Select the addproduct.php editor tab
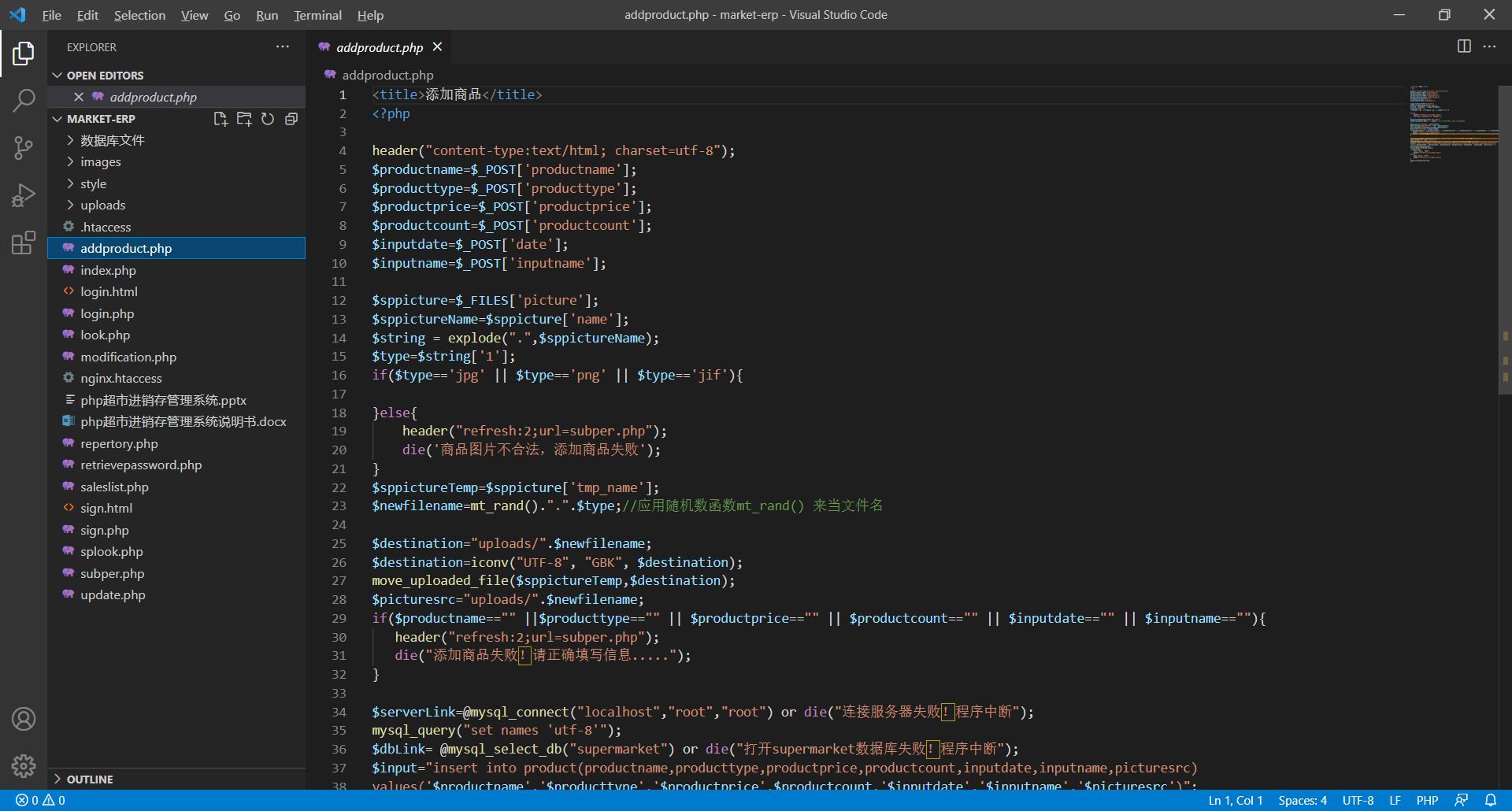The image size is (1512, 811). 380,47
